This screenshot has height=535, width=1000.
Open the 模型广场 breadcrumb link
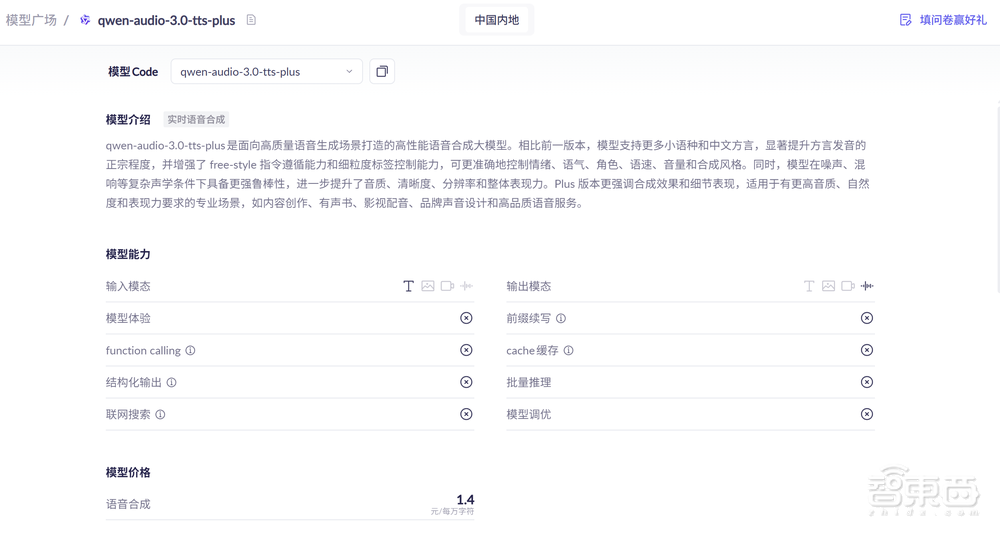click(31, 20)
